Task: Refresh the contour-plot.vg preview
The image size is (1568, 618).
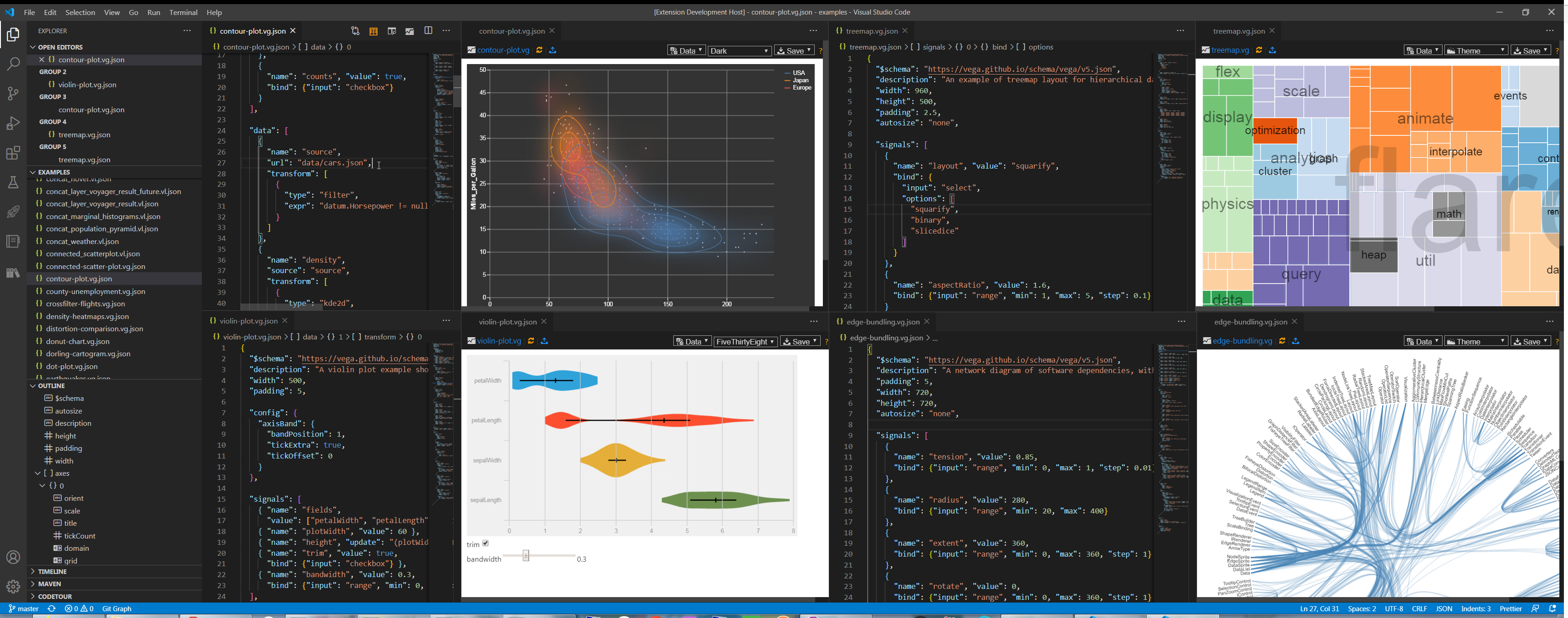Action: pos(539,50)
